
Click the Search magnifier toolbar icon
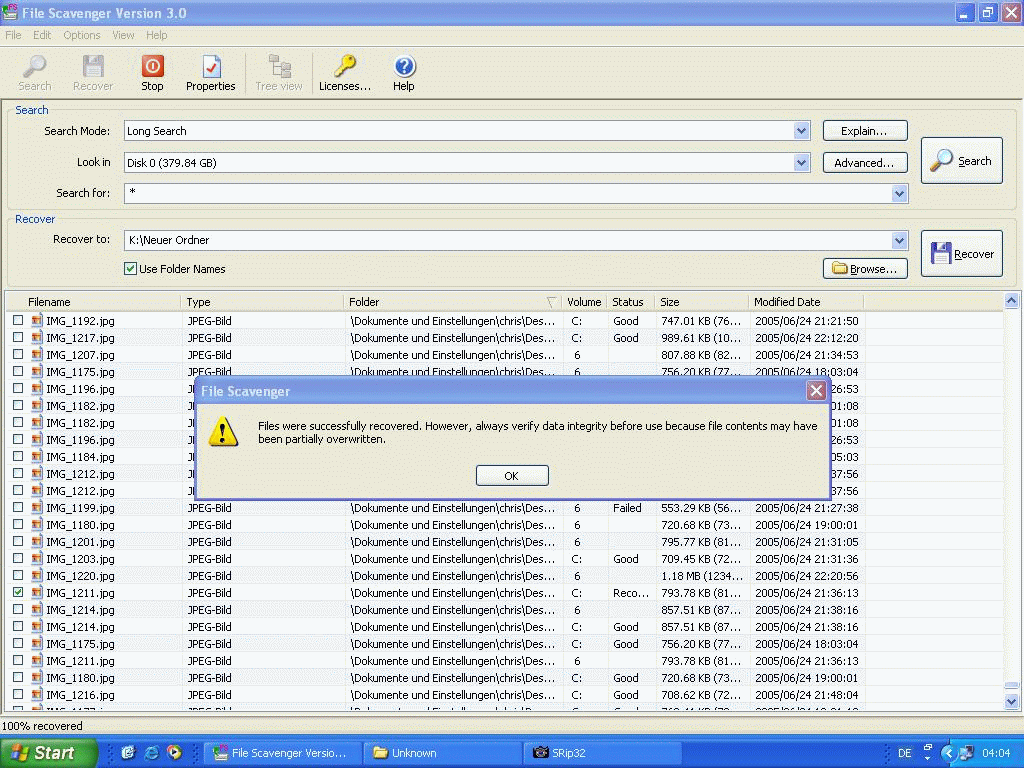(35, 66)
